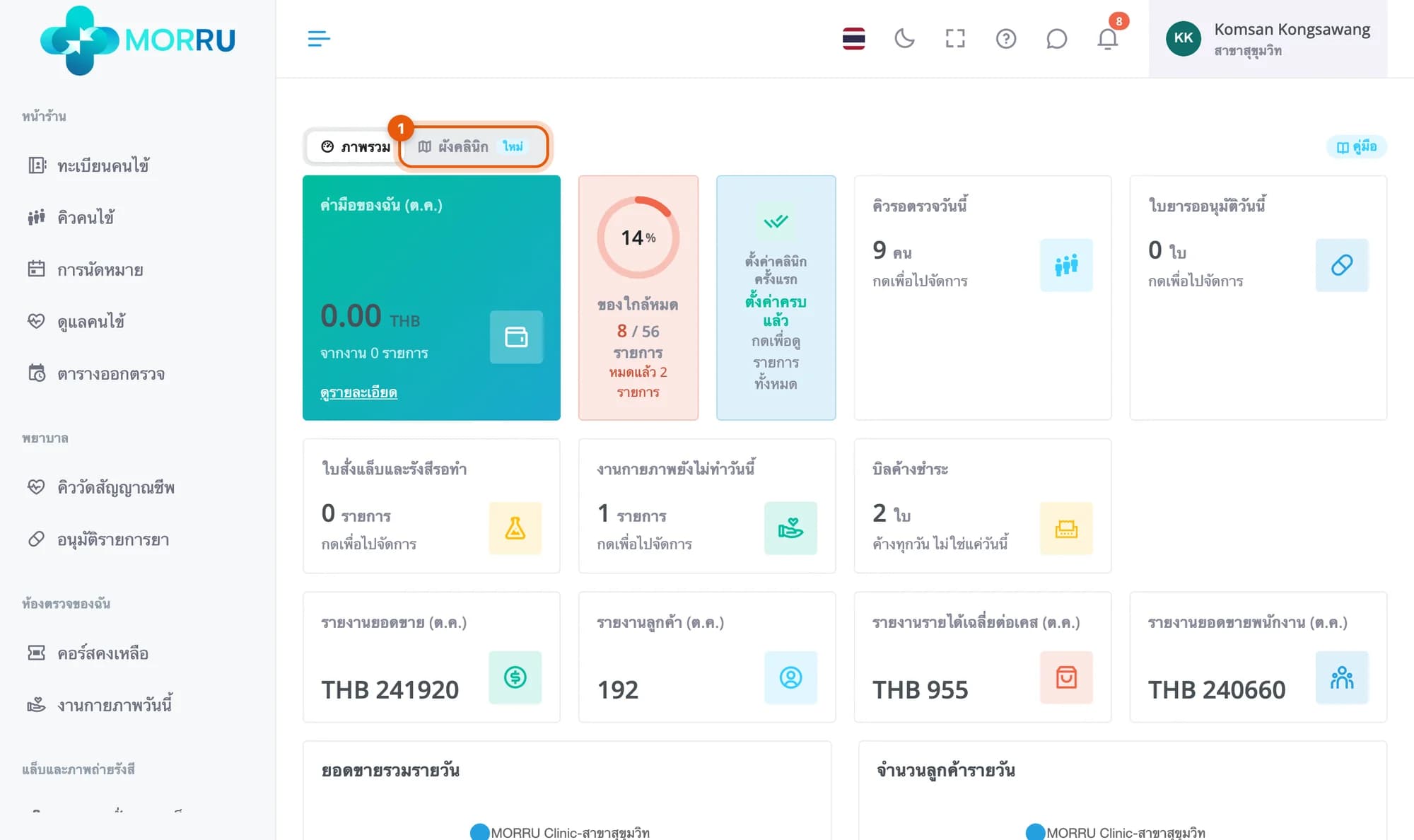Open the chat bubble icon

pyautogui.click(x=1056, y=38)
